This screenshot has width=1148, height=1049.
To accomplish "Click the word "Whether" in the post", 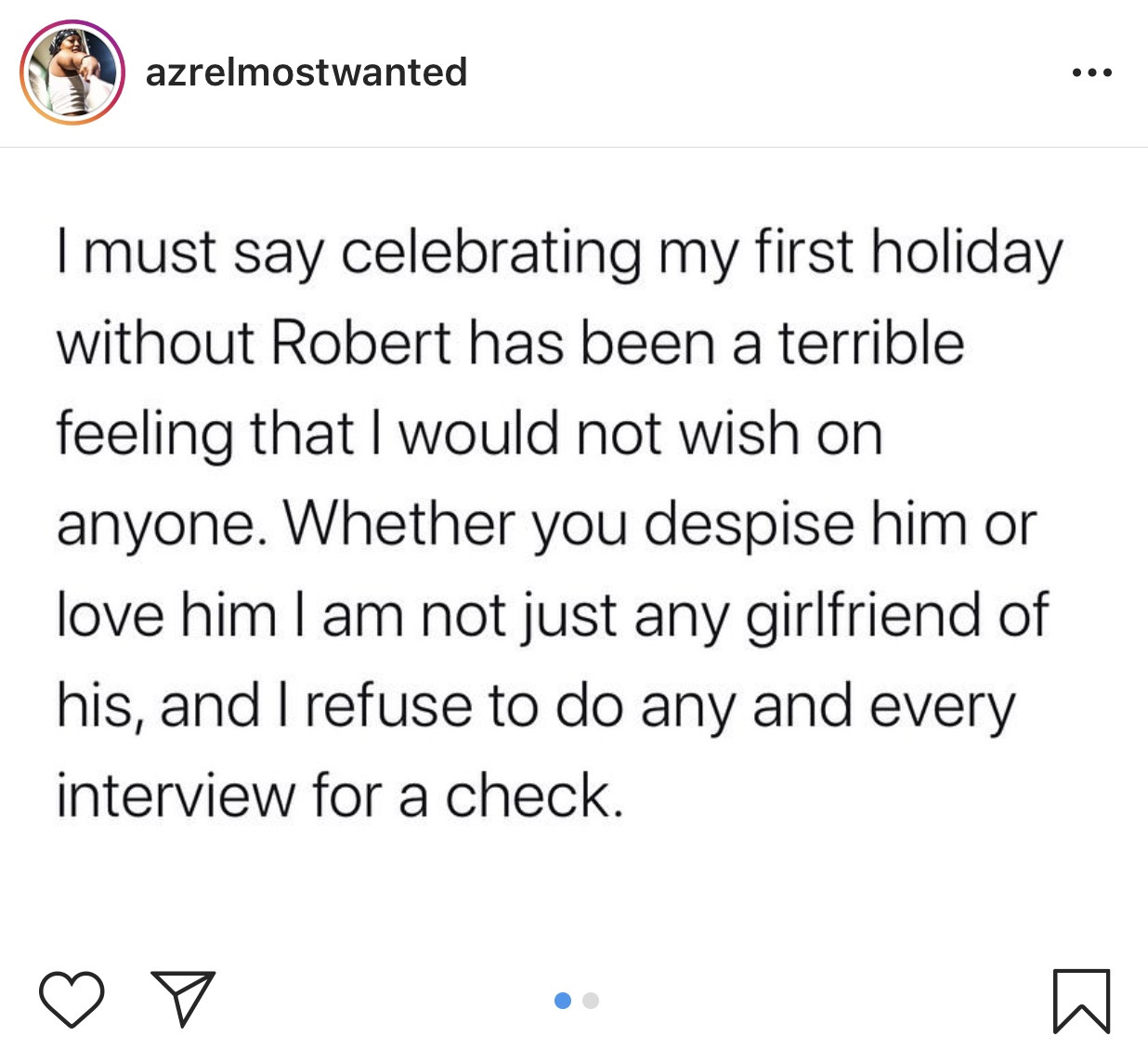I will (x=398, y=525).
